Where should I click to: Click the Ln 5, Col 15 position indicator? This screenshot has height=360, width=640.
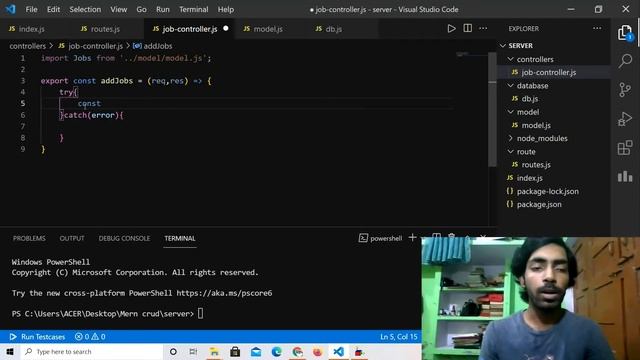click(399, 337)
